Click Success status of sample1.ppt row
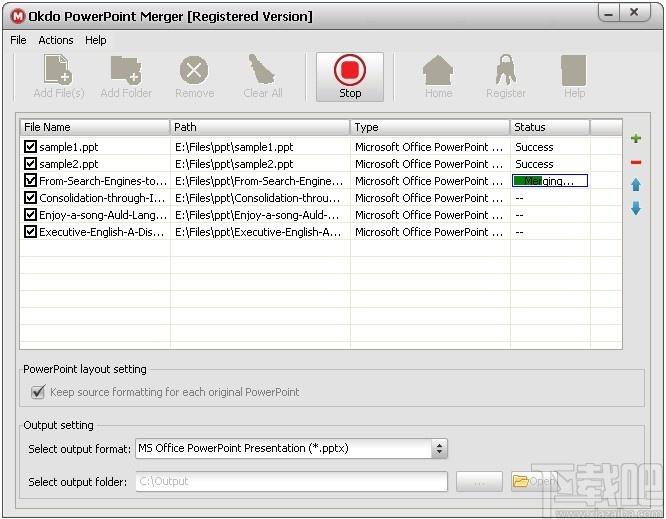The image size is (666, 519). (x=534, y=147)
